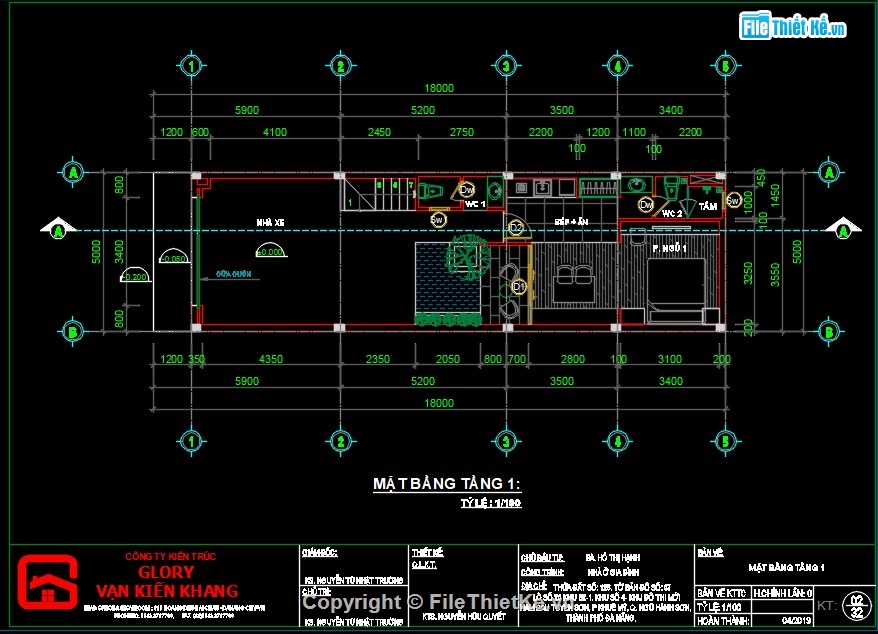Select the 02/32 sheet number circle
878x634 pixels.
[855, 605]
